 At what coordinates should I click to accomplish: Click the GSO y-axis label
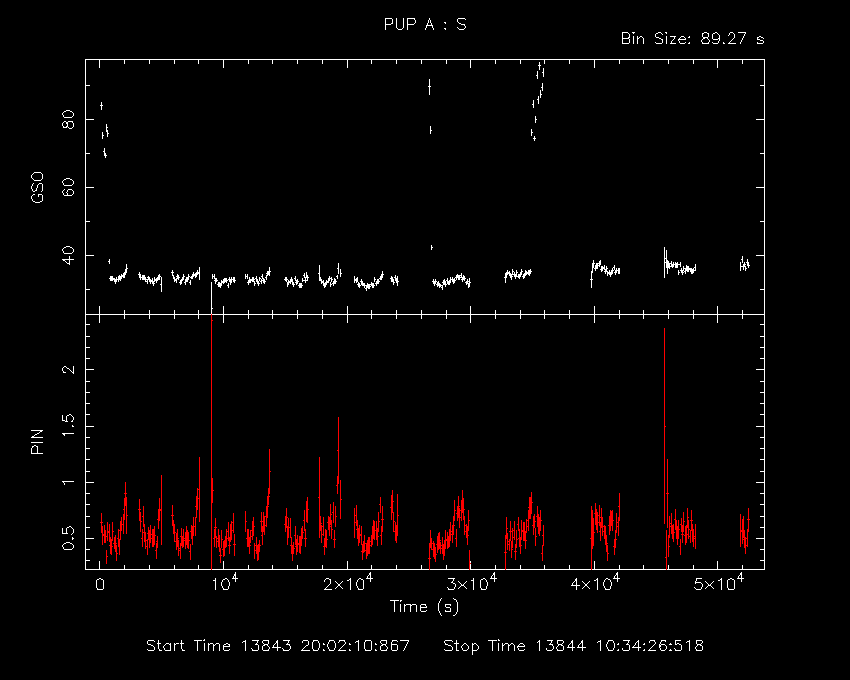tap(37, 187)
